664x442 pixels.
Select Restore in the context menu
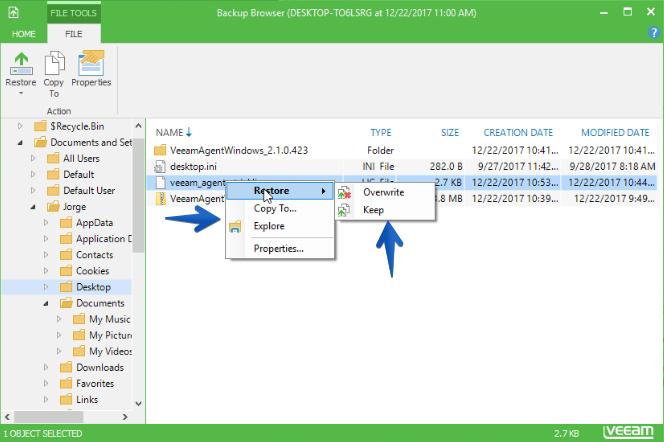(280, 191)
